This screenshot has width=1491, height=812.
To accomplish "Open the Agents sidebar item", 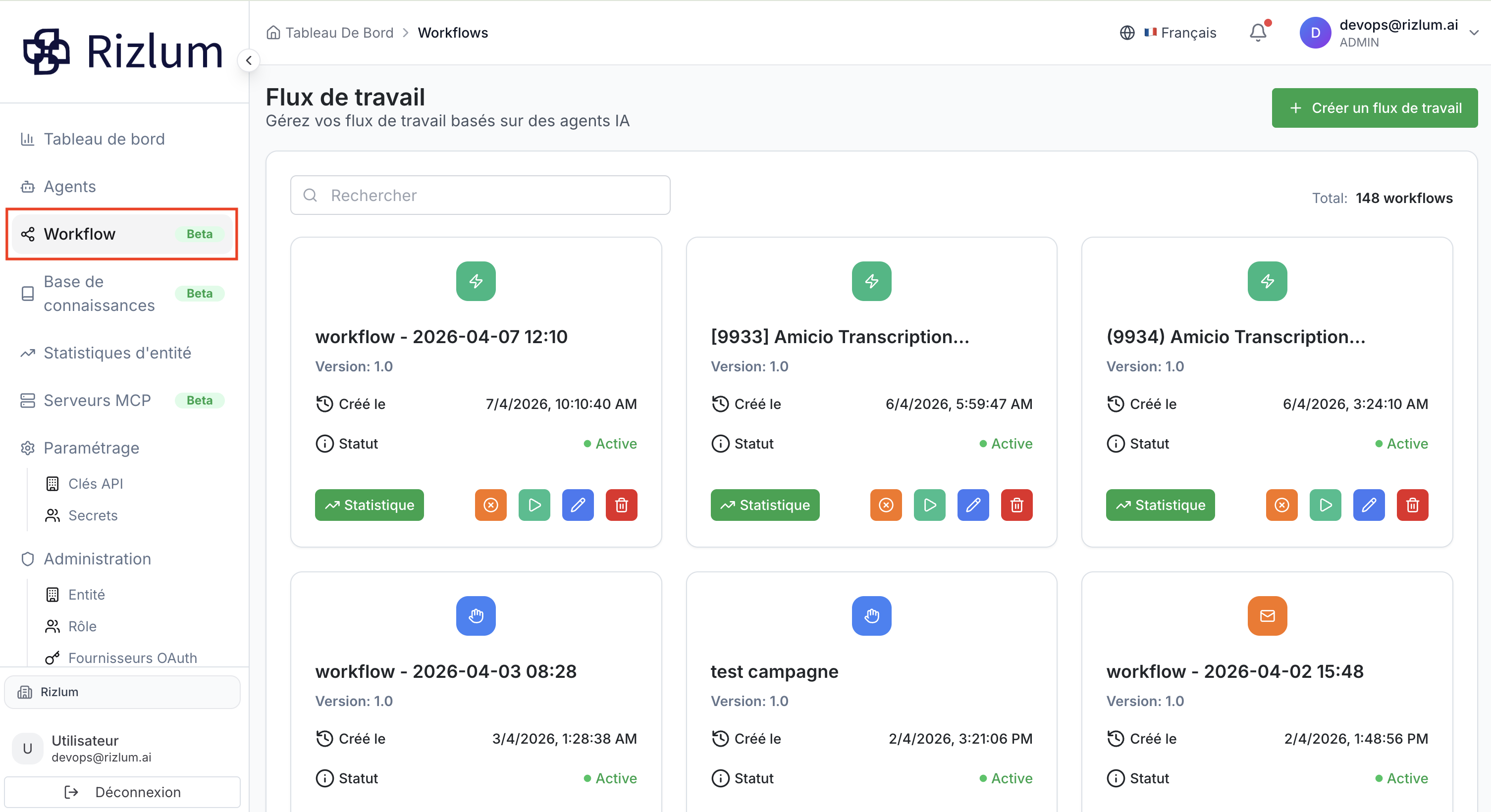I will (x=121, y=186).
